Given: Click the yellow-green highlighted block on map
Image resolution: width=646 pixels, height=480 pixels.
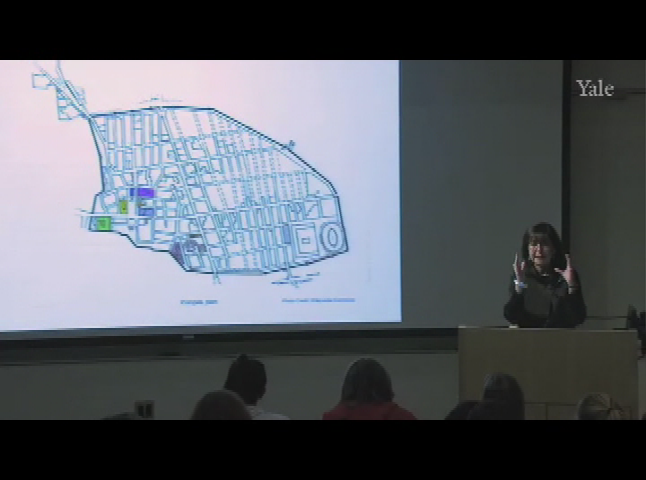Looking at the screenshot, I should [124, 206].
